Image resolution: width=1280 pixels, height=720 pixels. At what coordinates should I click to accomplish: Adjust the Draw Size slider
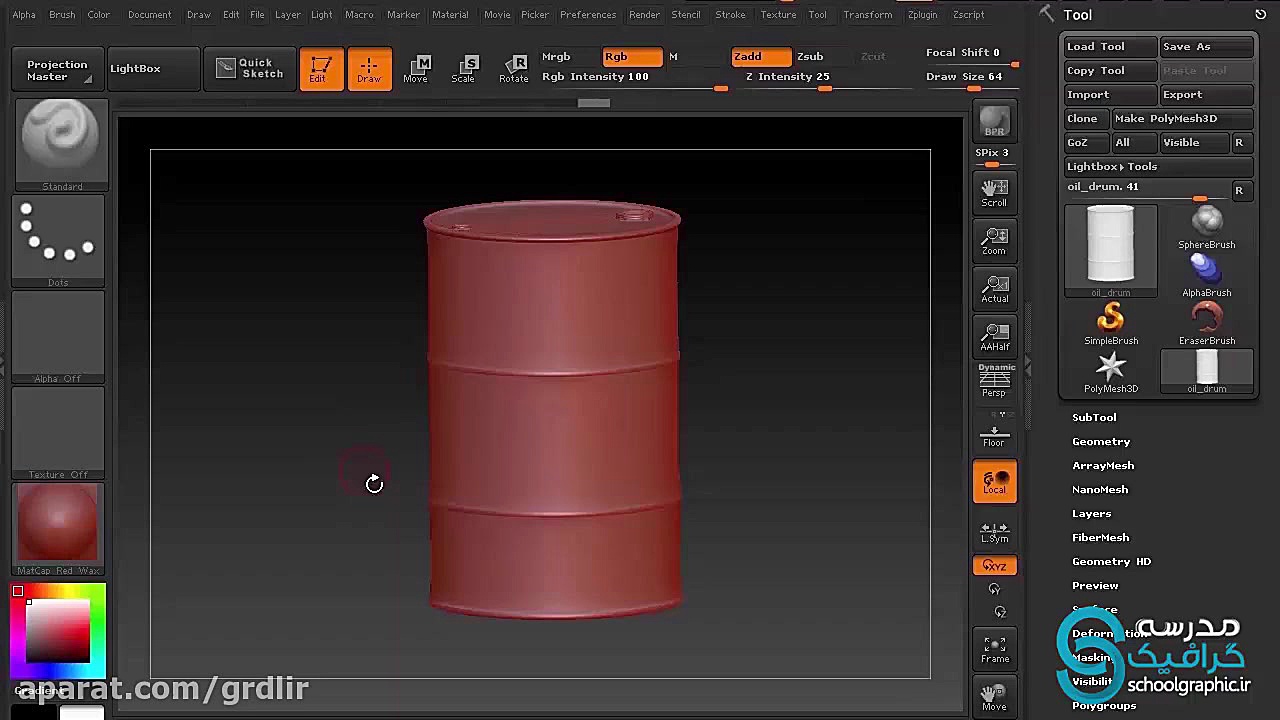pos(970,79)
